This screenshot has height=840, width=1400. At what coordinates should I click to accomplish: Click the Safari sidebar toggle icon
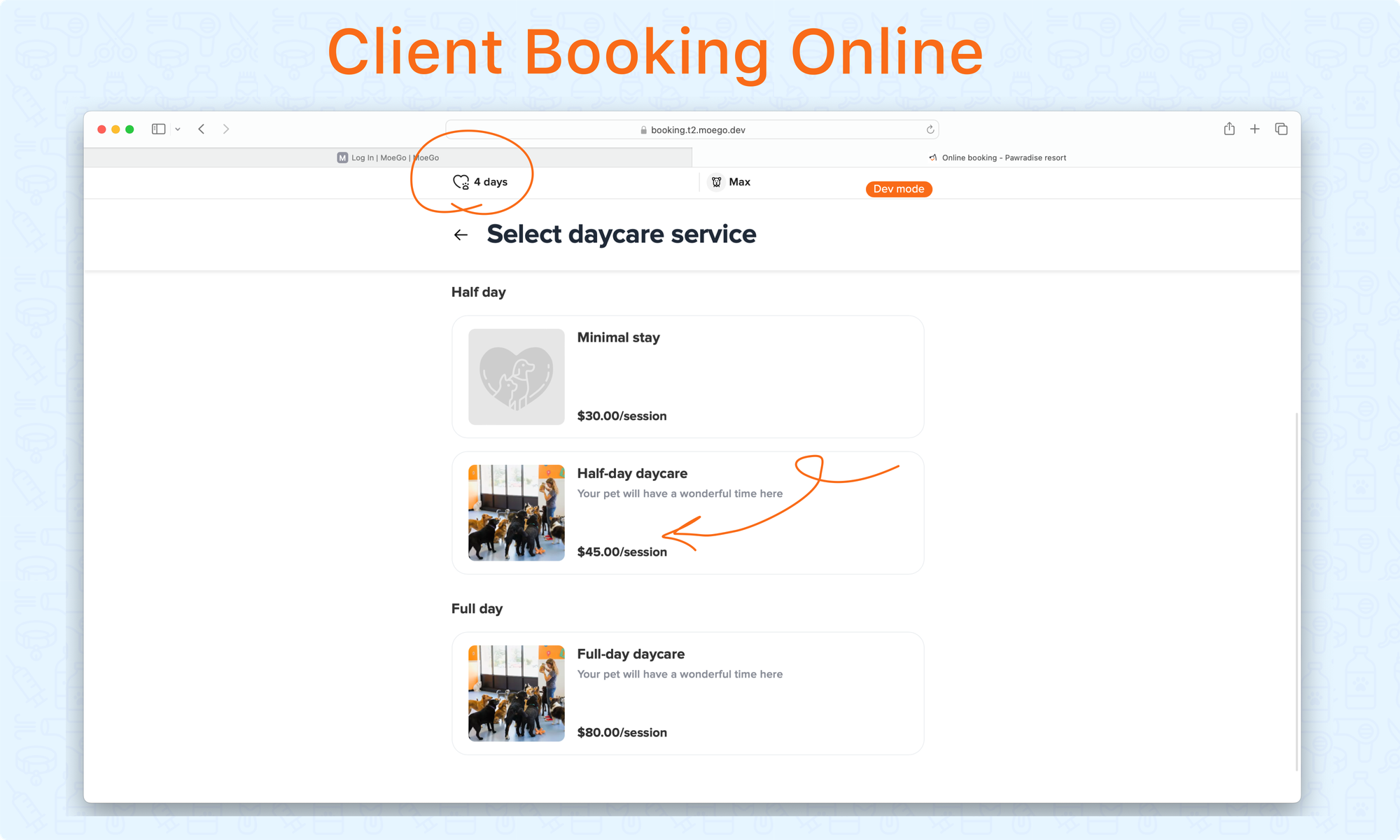(x=158, y=129)
